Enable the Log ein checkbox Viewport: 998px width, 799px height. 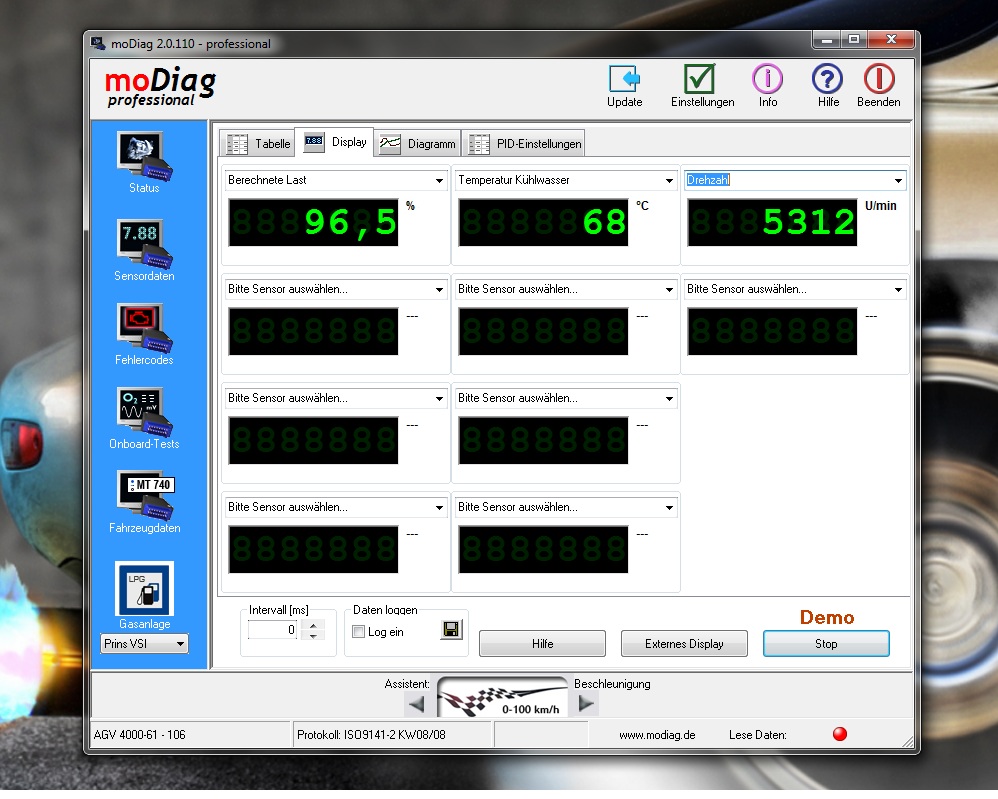tap(359, 632)
